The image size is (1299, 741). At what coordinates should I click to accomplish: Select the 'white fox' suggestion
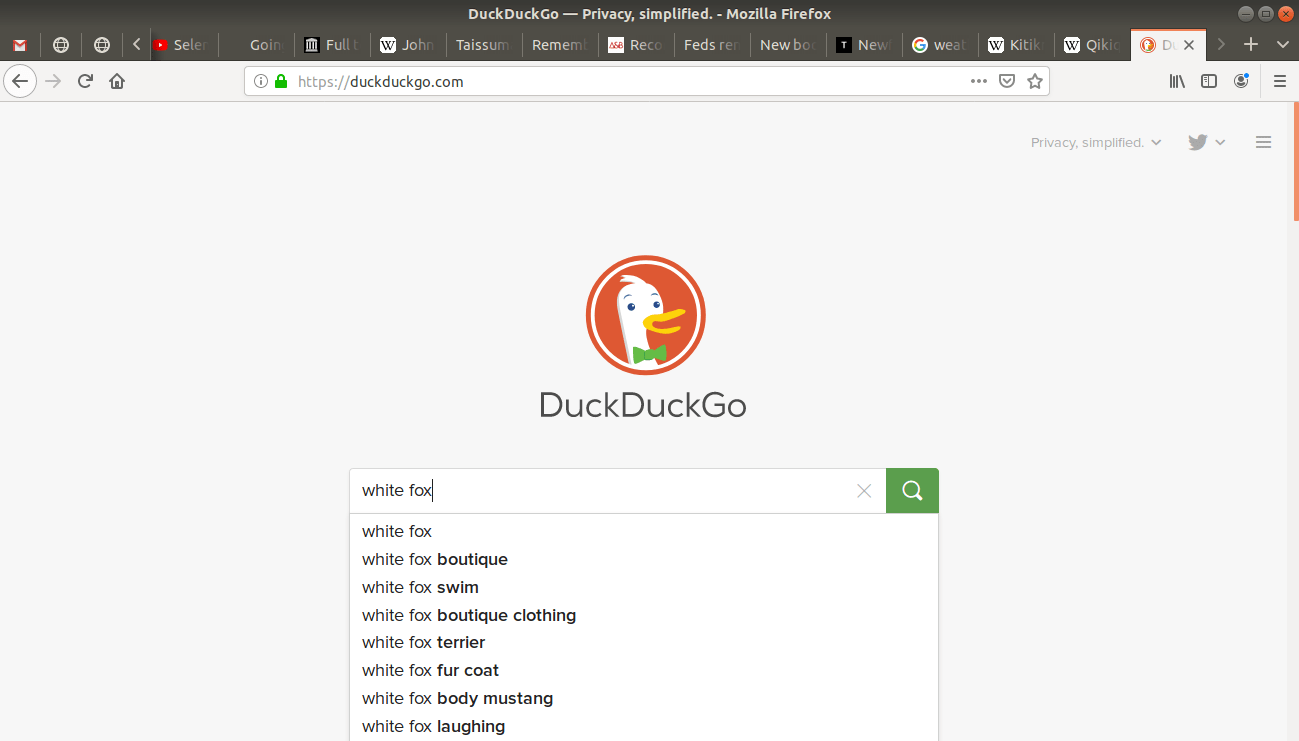click(644, 531)
